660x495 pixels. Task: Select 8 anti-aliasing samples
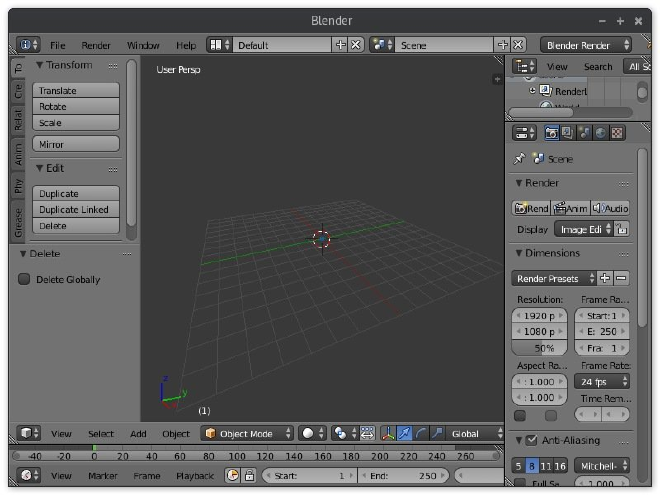pyautogui.click(x=532, y=466)
